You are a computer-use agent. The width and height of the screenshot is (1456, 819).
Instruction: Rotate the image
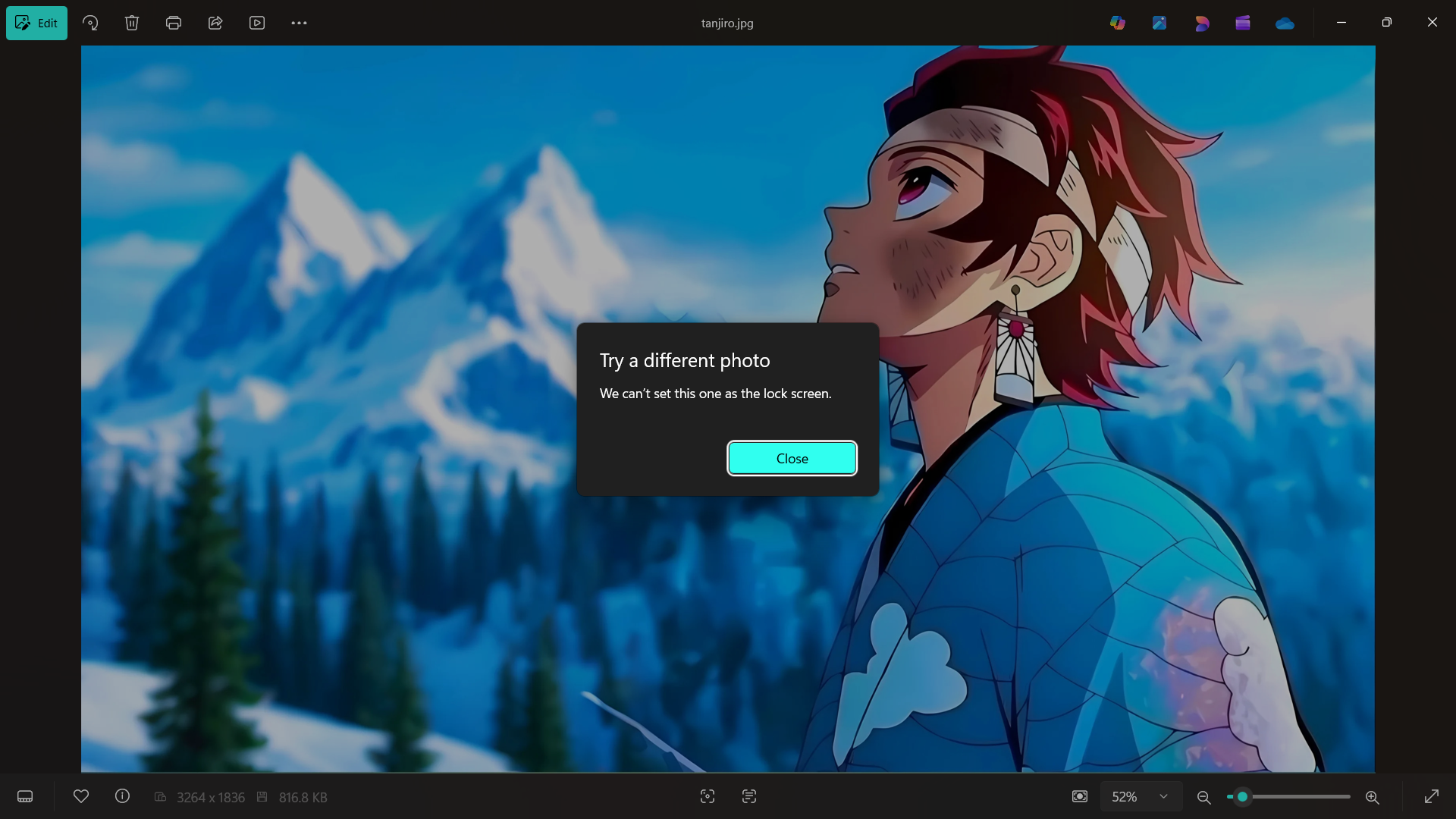90,23
